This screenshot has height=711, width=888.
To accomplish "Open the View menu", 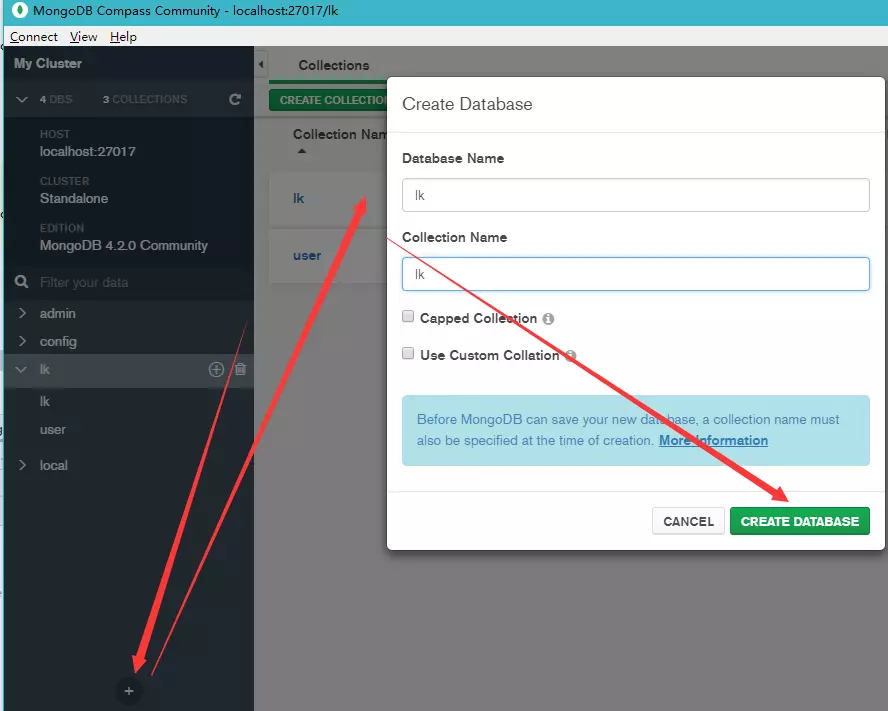I will (x=83, y=37).
